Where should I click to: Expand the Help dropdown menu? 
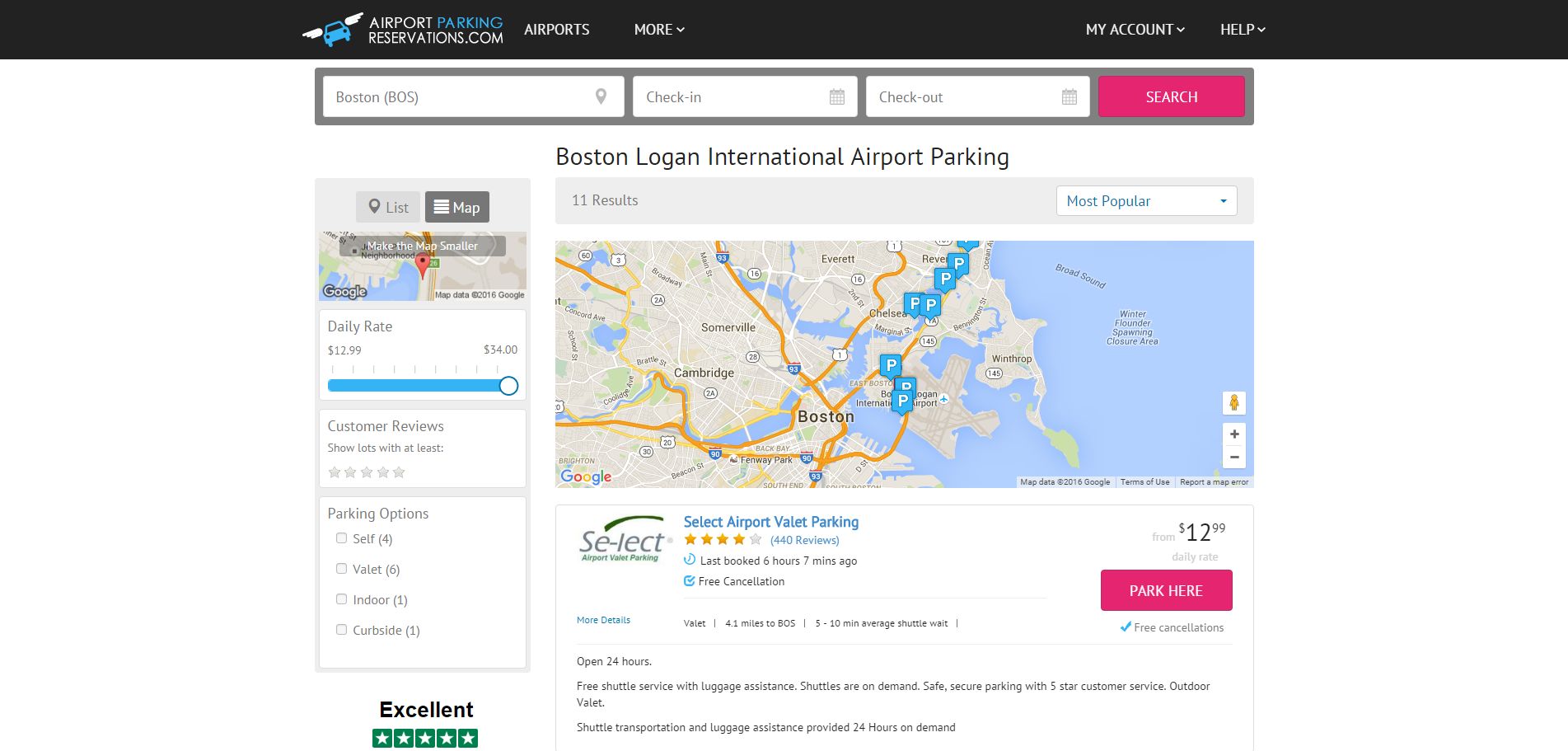point(1242,30)
